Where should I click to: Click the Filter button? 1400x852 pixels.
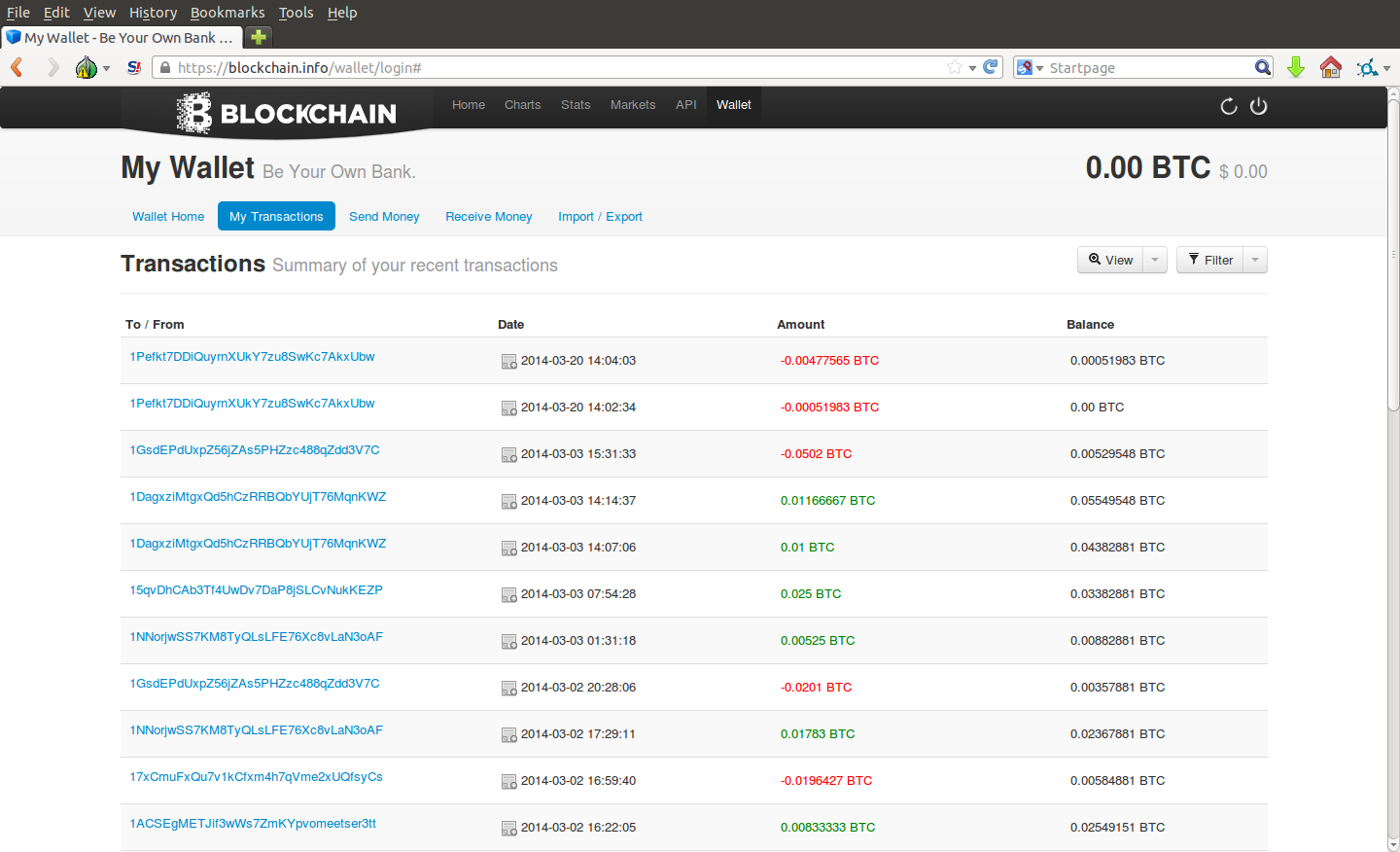click(1209, 260)
